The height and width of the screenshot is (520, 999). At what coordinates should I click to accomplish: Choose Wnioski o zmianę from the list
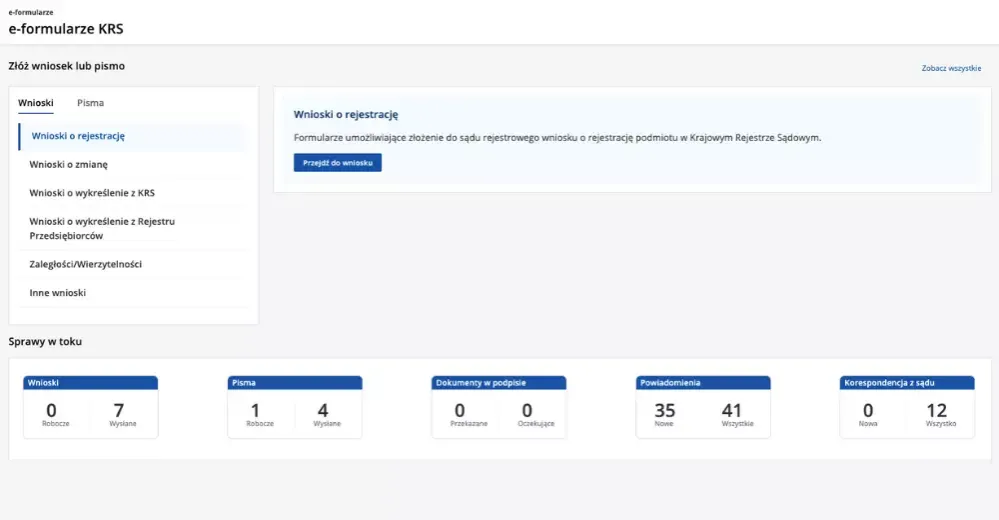[68, 164]
